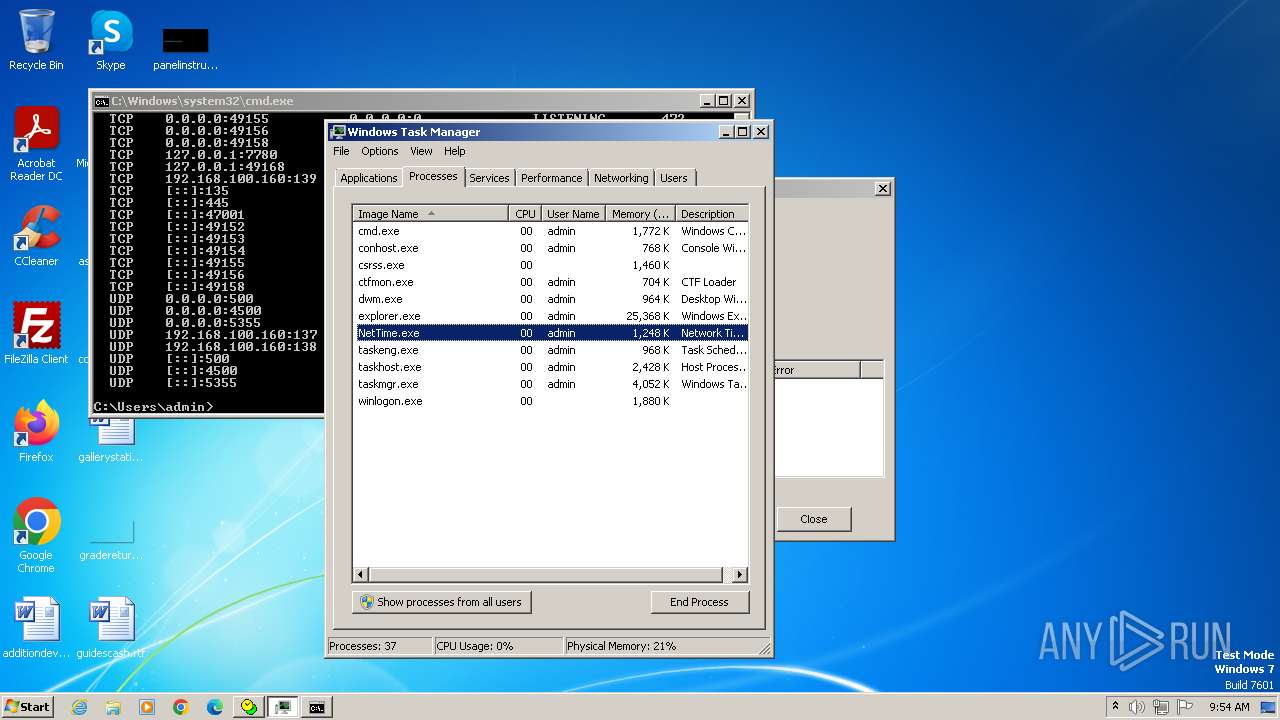Select the taskmgr.exe process row
The image size is (1280, 720).
[x=551, y=384]
